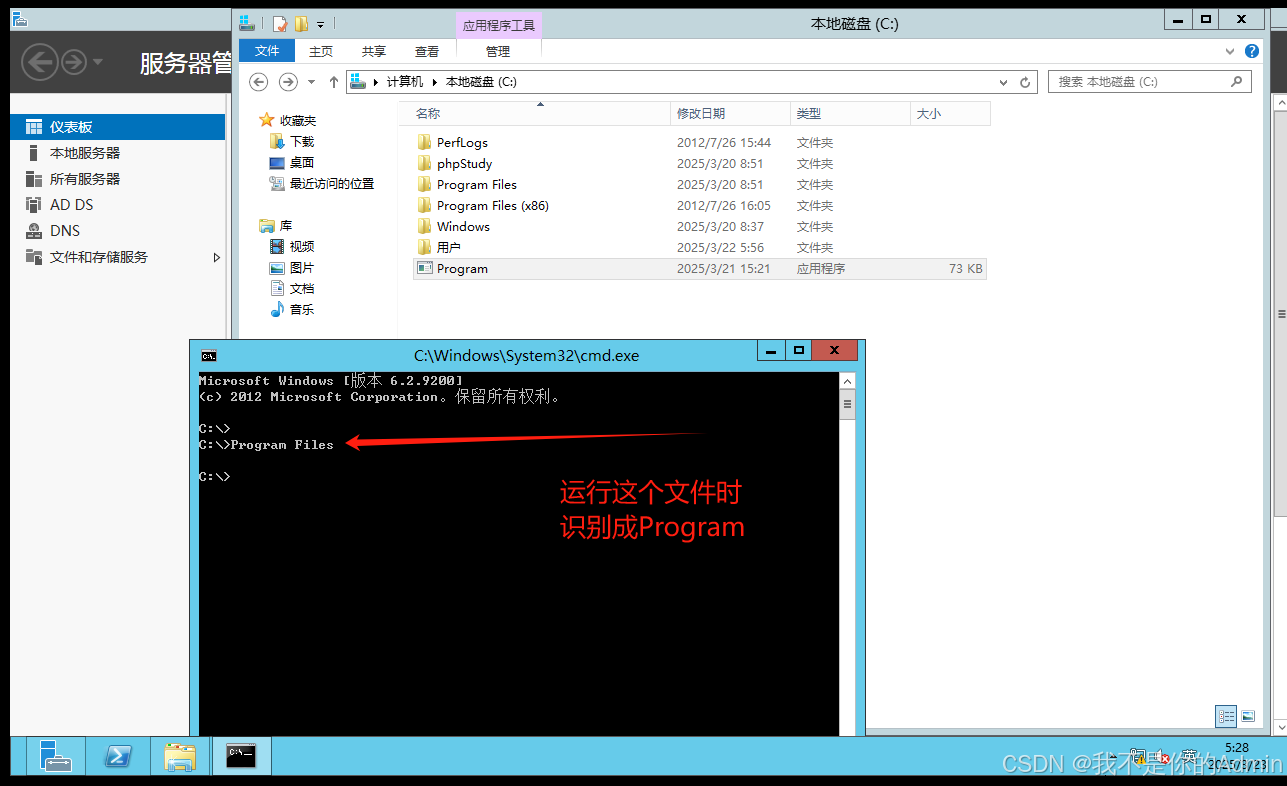Viewport: 1287px width, 786px height.
Task: Refresh the folder view with the refresh icon
Action: [1025, 82]
